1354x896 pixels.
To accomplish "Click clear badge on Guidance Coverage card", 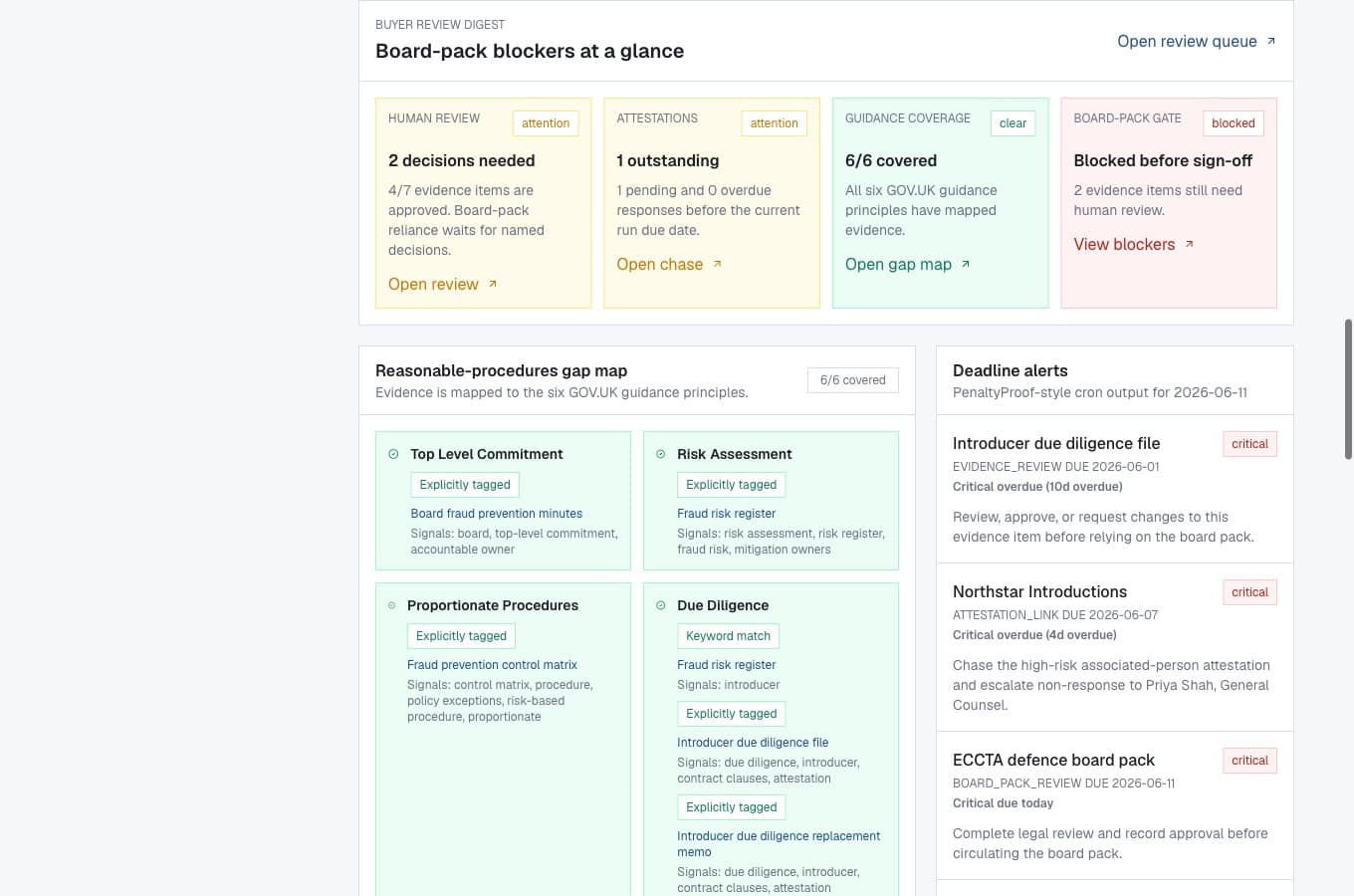I will coord(1013,123).
